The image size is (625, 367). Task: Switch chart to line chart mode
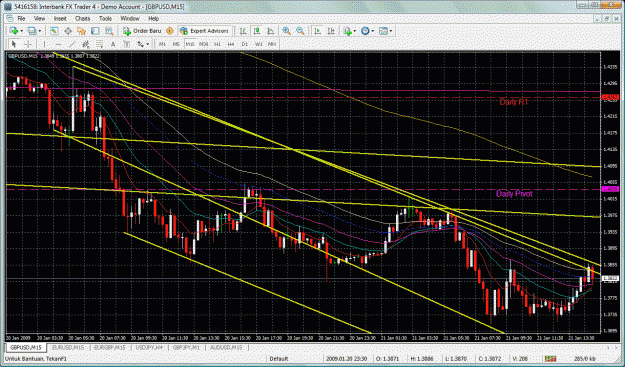(x=271, y=31)
